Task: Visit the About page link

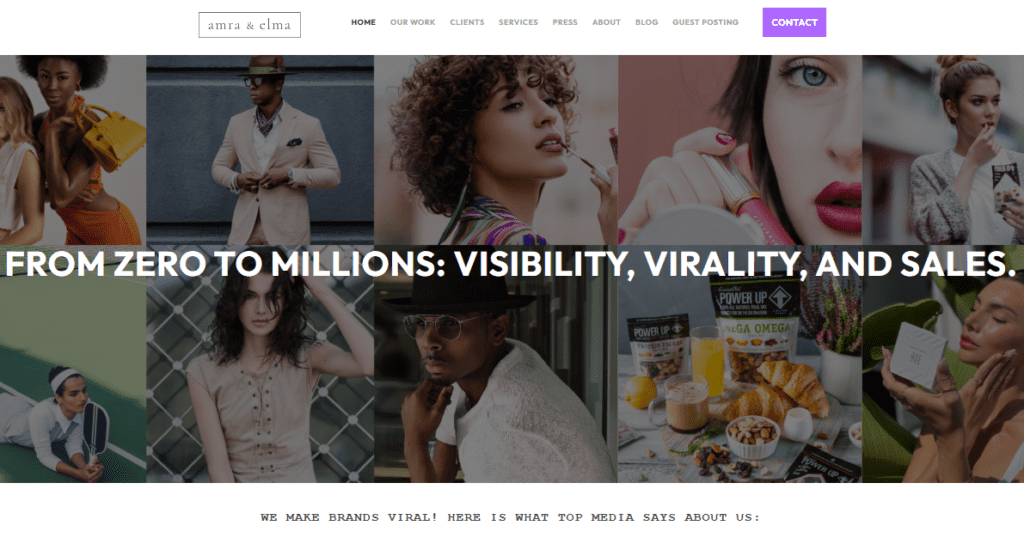Action: pyautogui.click(x=606, y=22)
